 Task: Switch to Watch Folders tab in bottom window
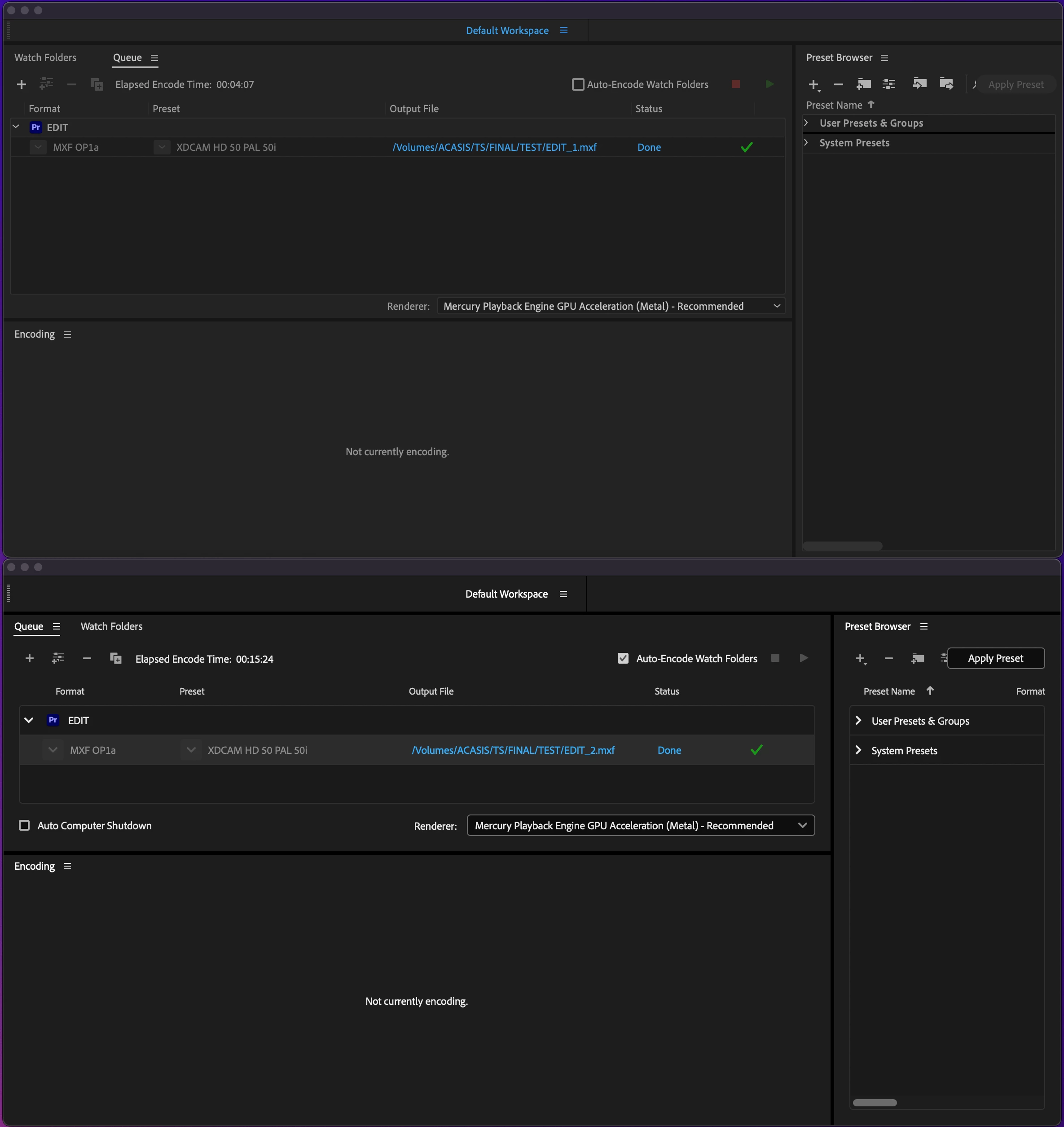(111, 626)
